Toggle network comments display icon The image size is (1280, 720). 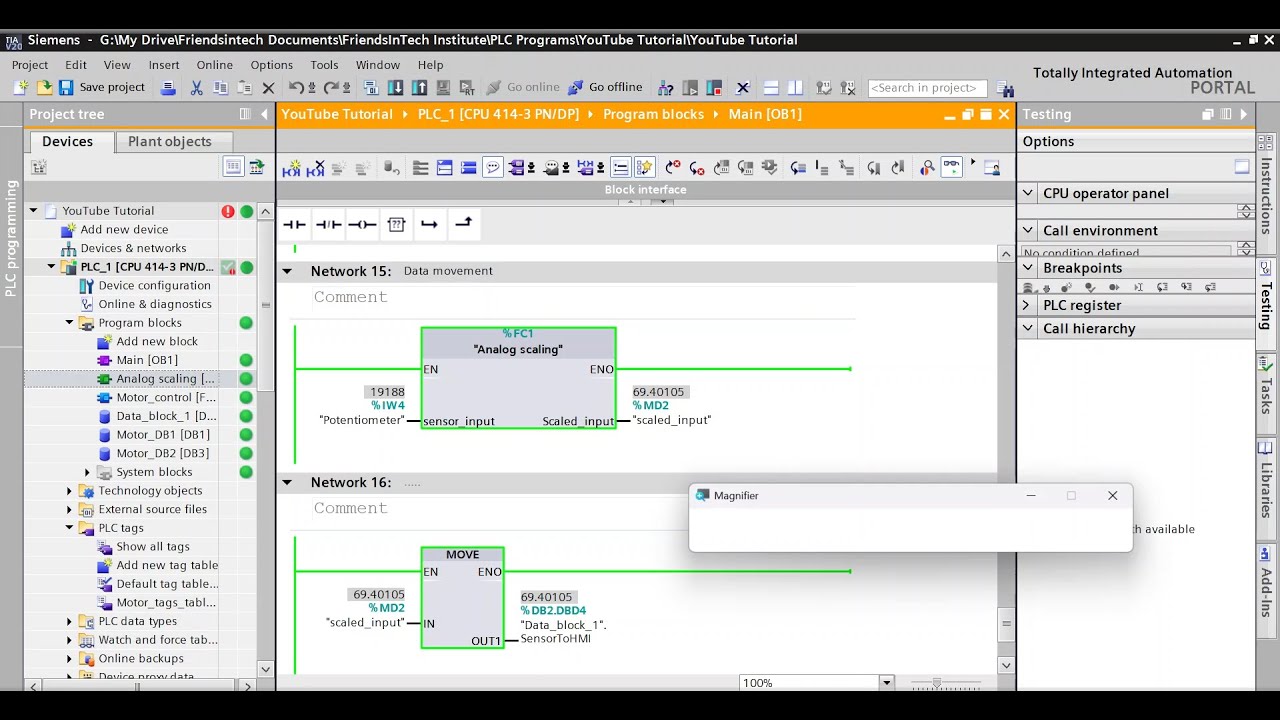[493, 168]
